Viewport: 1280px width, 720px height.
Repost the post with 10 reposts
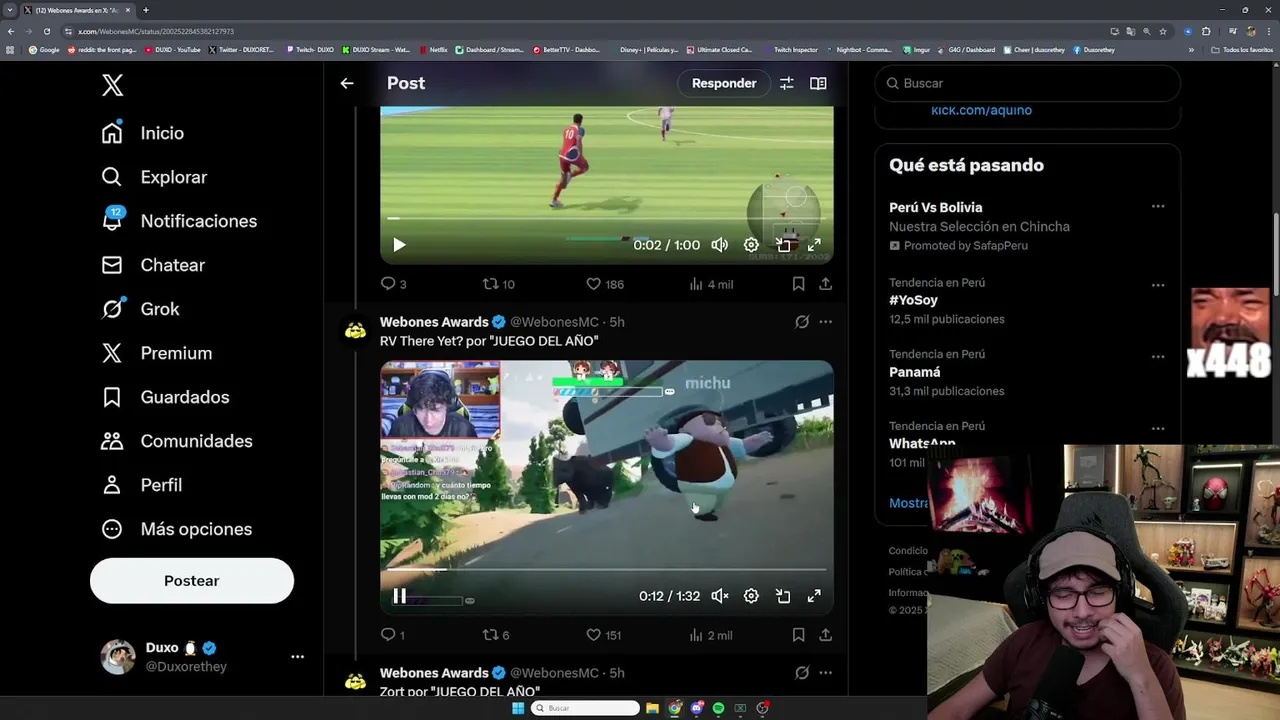click(x=498, y=284)
